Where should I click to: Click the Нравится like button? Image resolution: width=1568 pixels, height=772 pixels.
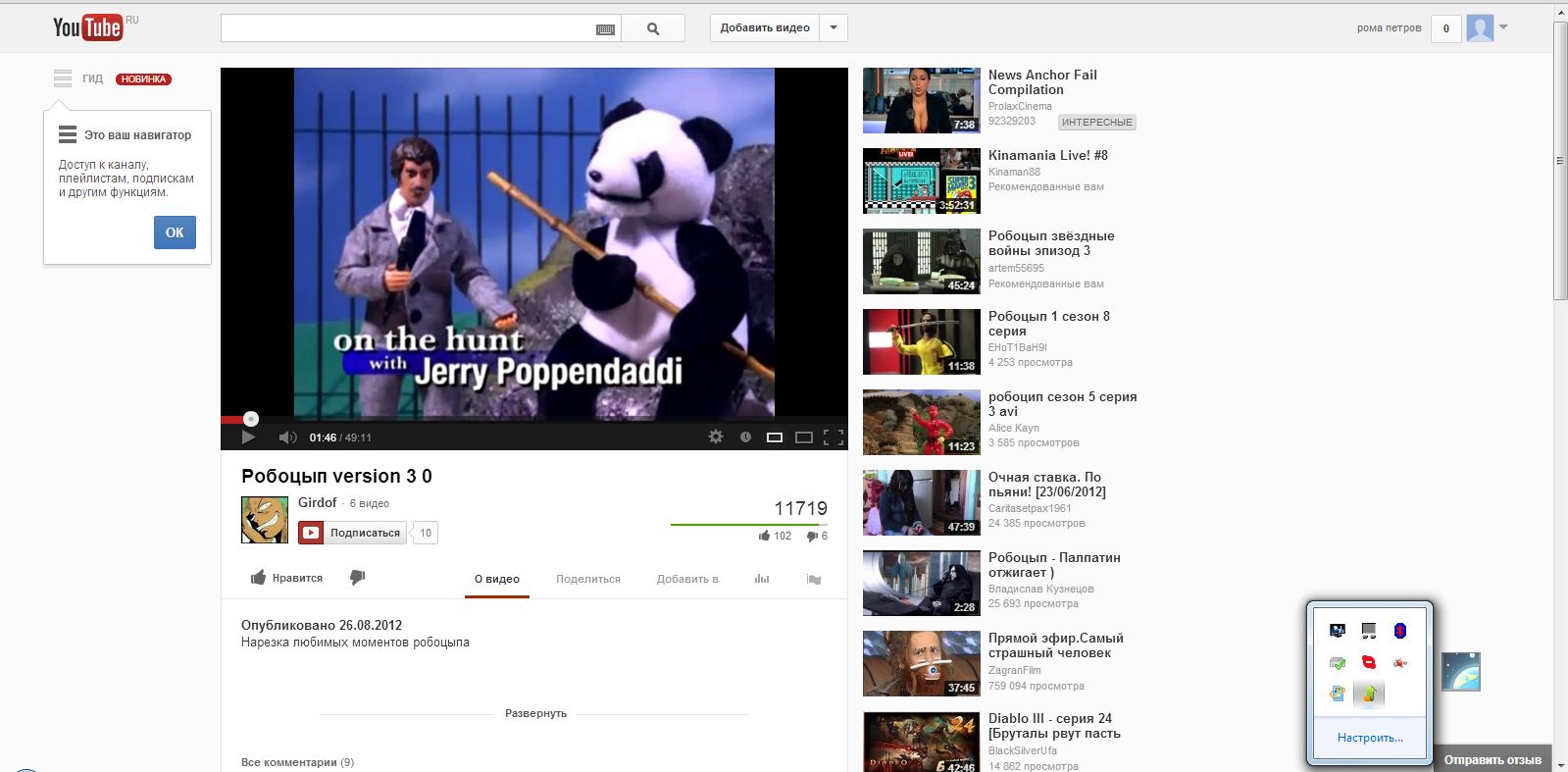286,578
